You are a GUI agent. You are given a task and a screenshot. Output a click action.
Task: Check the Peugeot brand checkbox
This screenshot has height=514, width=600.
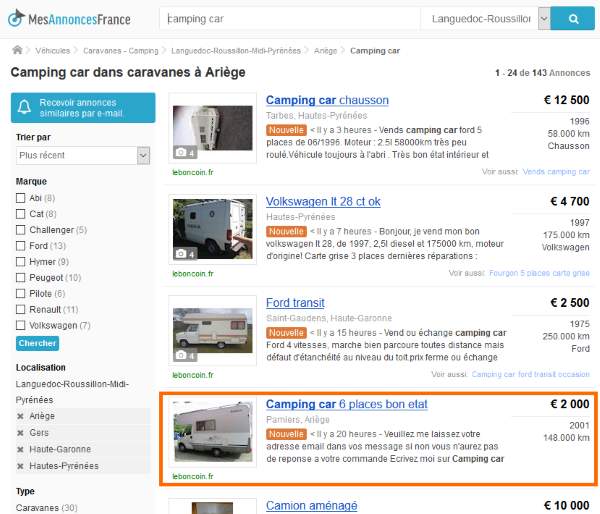[x=20, y=277]
